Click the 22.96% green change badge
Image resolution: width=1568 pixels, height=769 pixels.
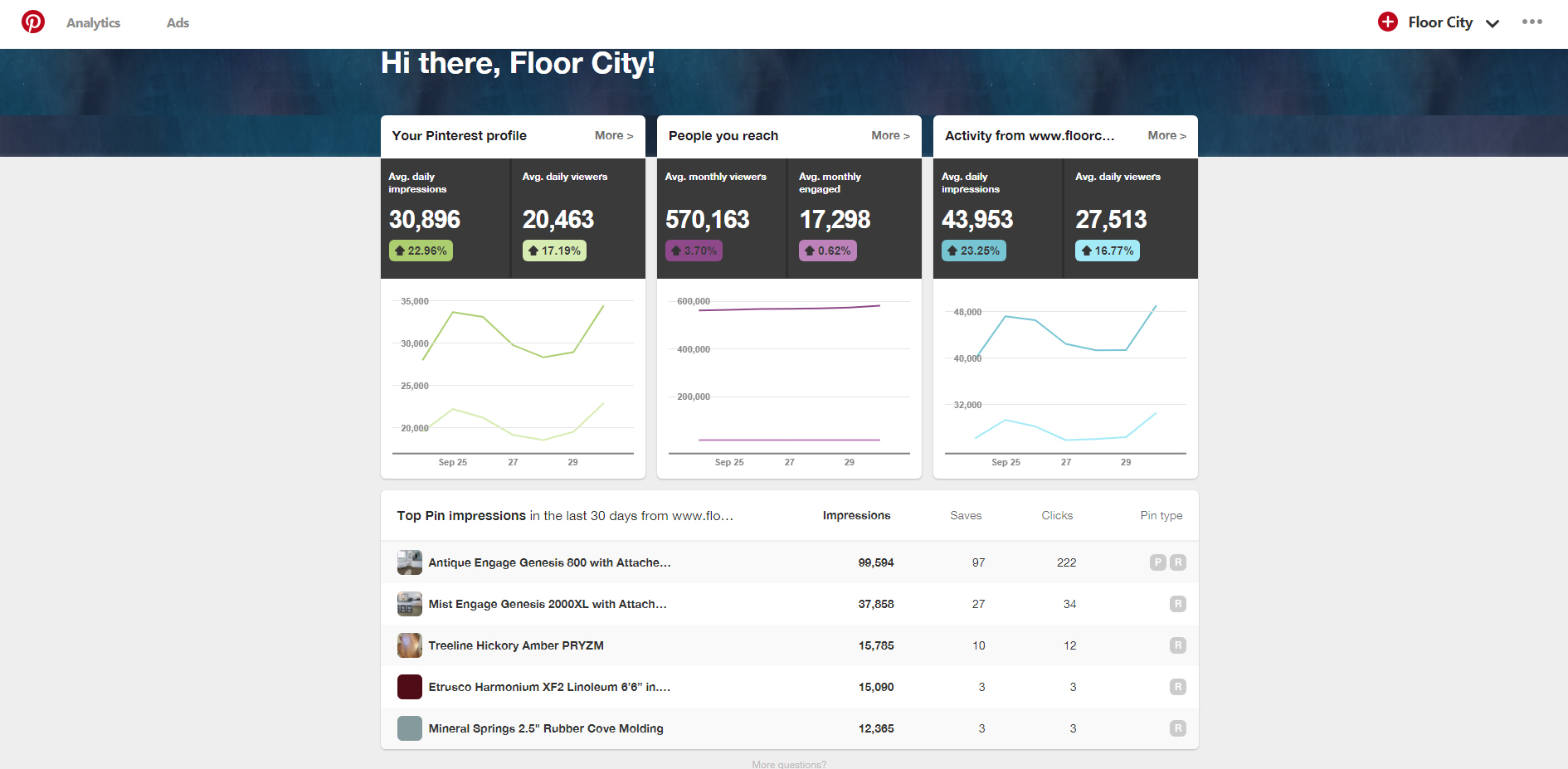click(421, 251)
